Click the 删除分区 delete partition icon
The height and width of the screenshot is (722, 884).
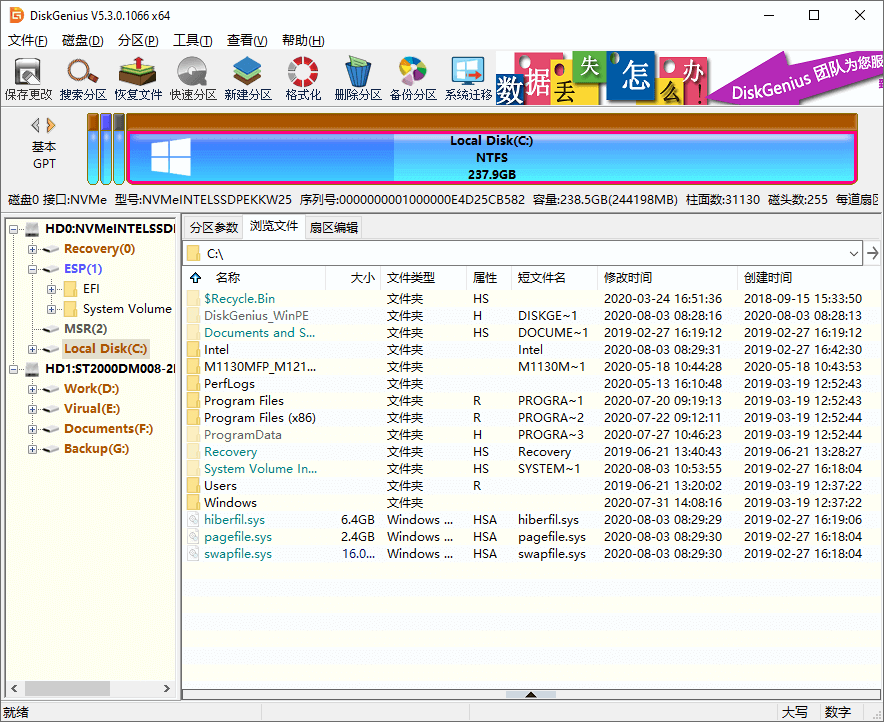tap(356, 77)
